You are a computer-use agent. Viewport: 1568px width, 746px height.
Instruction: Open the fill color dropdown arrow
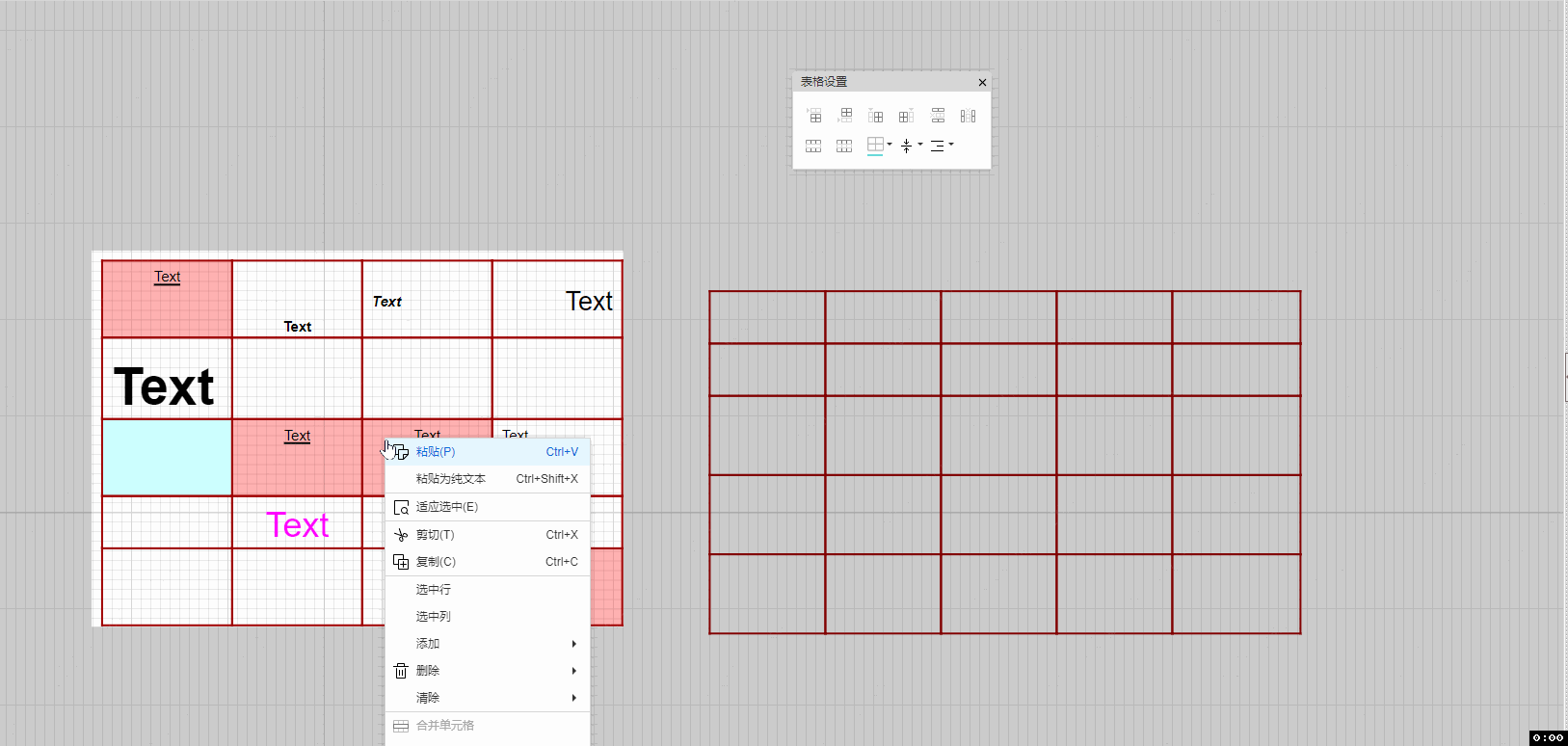(890, 145)
